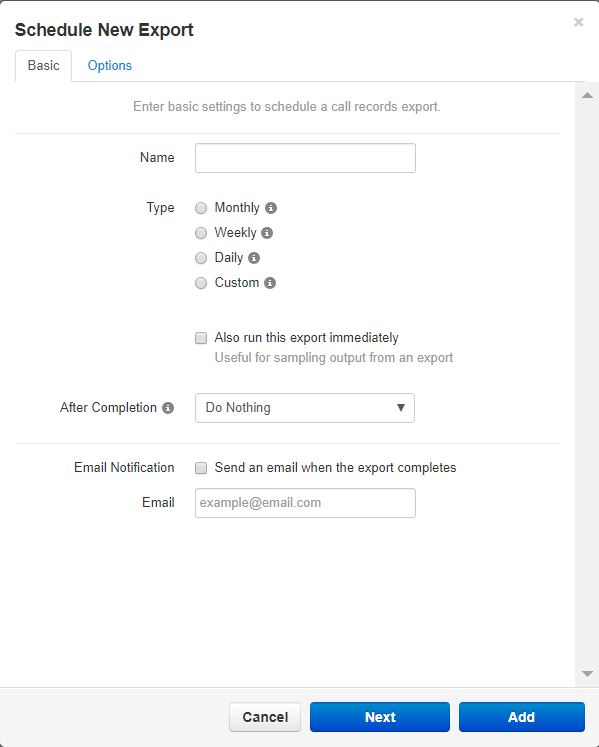Screen dimensions: 599x747
Task: Choose the Daily radio option
Action: click(201, 258)
